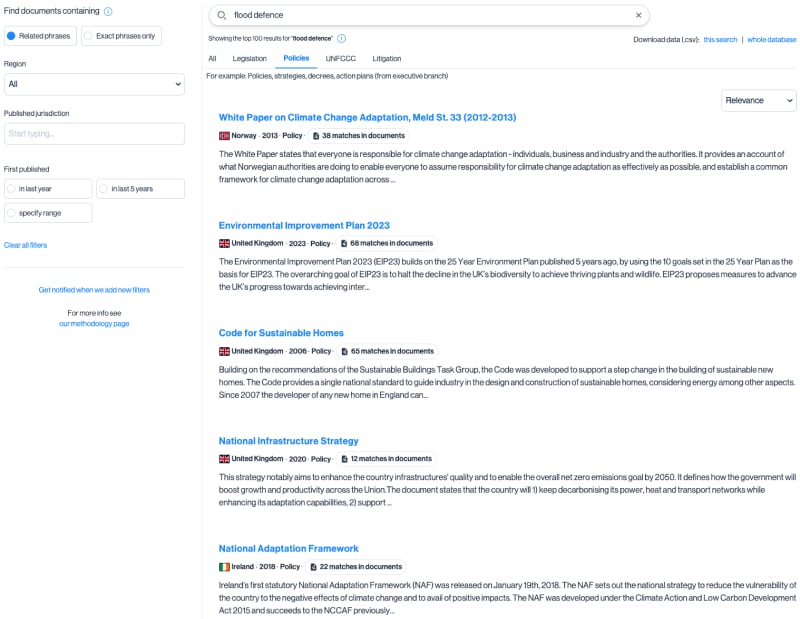Viewport: 800px width, 619px height.
Task: Click the Ireland flag on National Adaptation Framework
Action: (x=225, y=565)
